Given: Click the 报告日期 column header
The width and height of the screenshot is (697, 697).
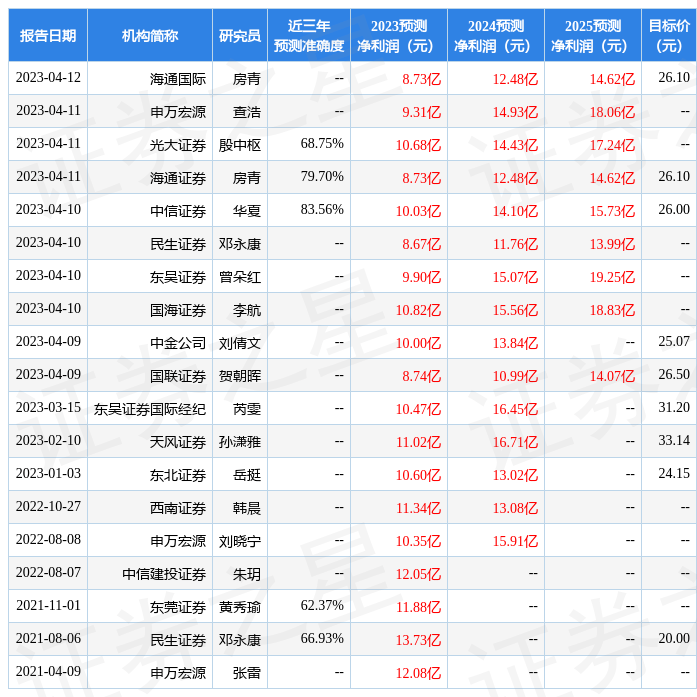Looking at the screenshot, I should pyautogui.click(x=48, y=35).
